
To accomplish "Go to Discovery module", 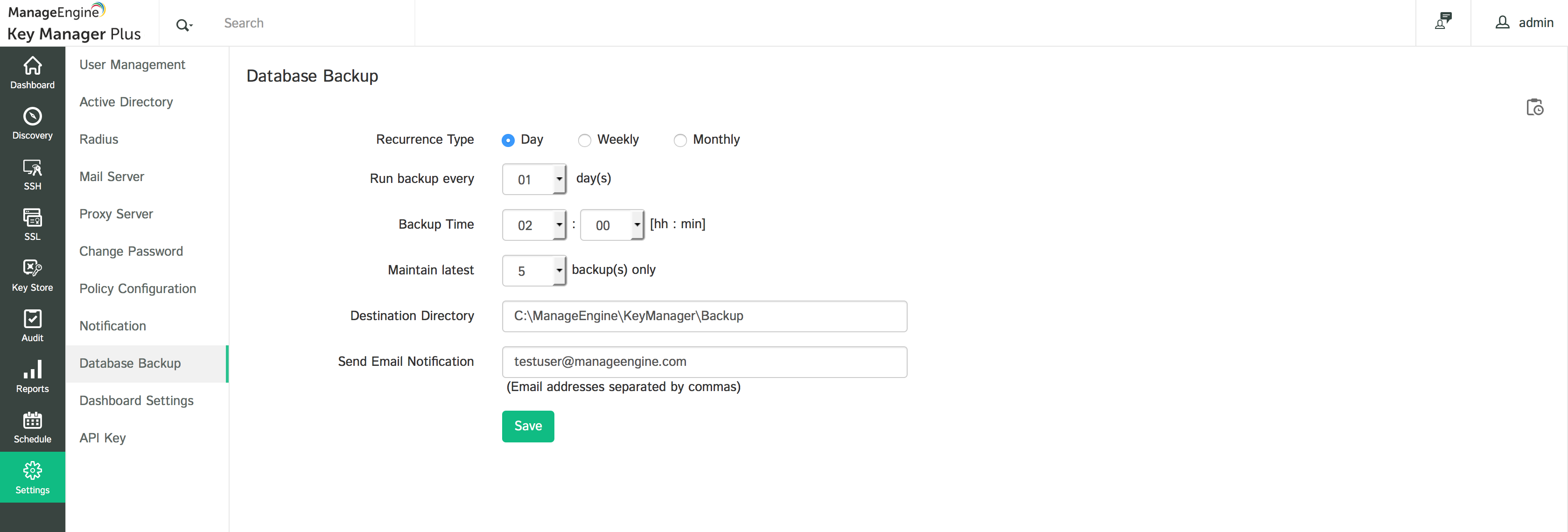I will [x=32, y=123].
